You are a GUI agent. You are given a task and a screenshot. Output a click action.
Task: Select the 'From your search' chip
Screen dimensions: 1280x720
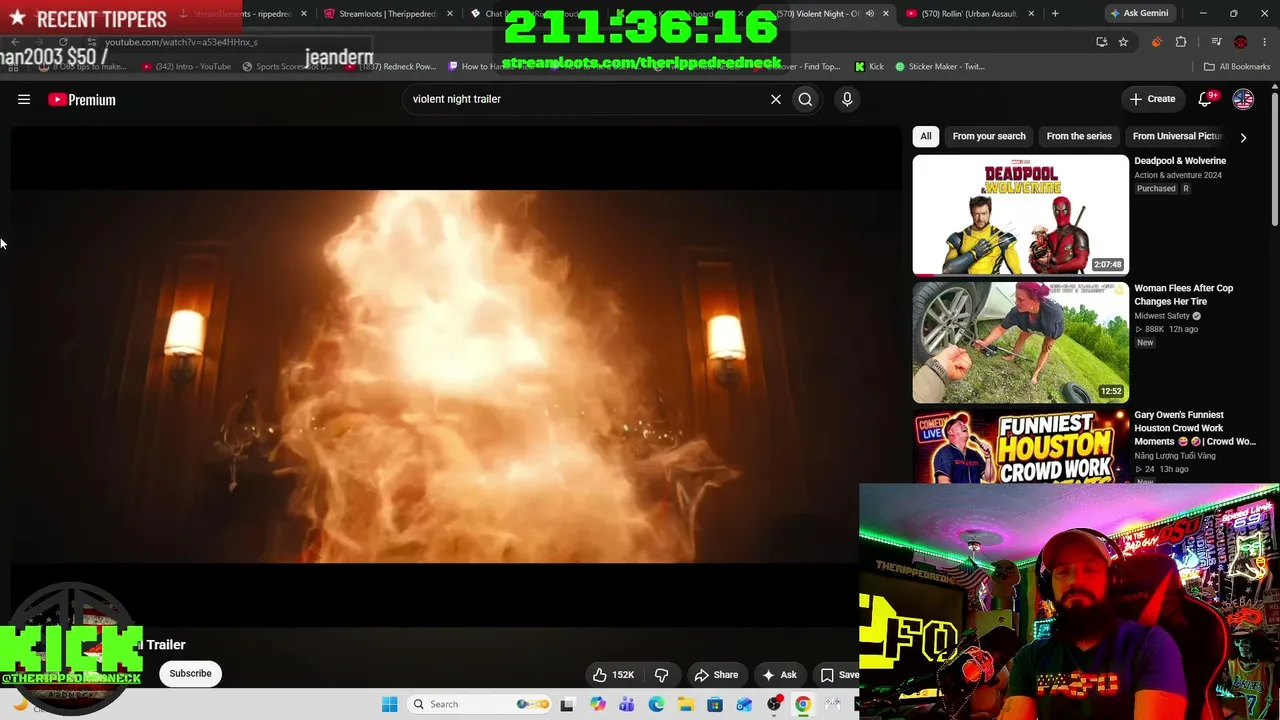tap(989, 136)
